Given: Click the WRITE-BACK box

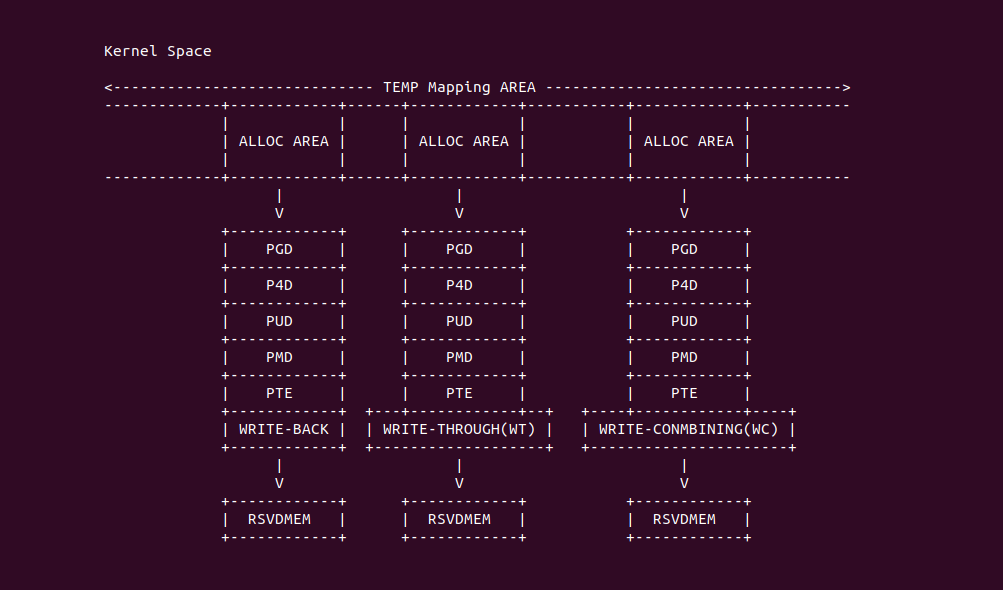Looking at the screenshot, I should pos(284,429).
